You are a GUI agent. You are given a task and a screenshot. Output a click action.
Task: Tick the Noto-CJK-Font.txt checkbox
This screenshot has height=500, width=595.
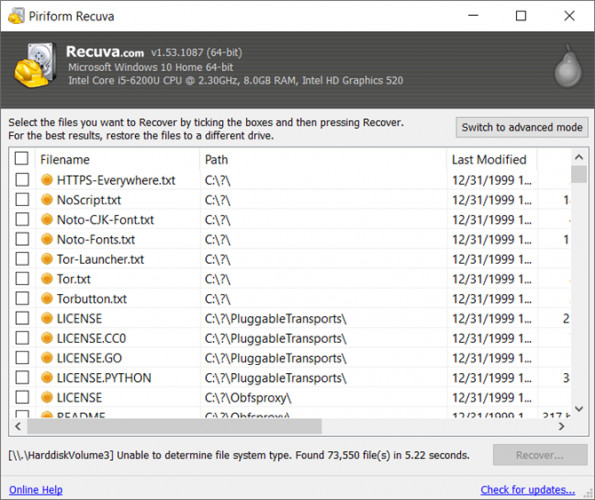tap(22, 219)
